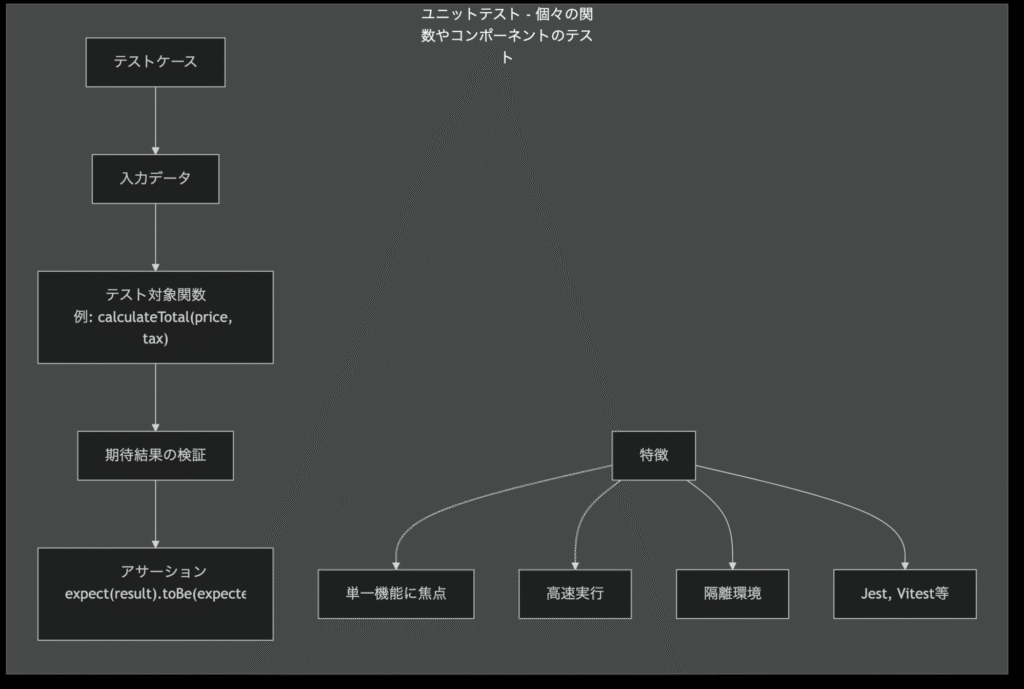Select the 特徴 node
This screenshot has height=689, width=1024.
(x=654, y=455)
